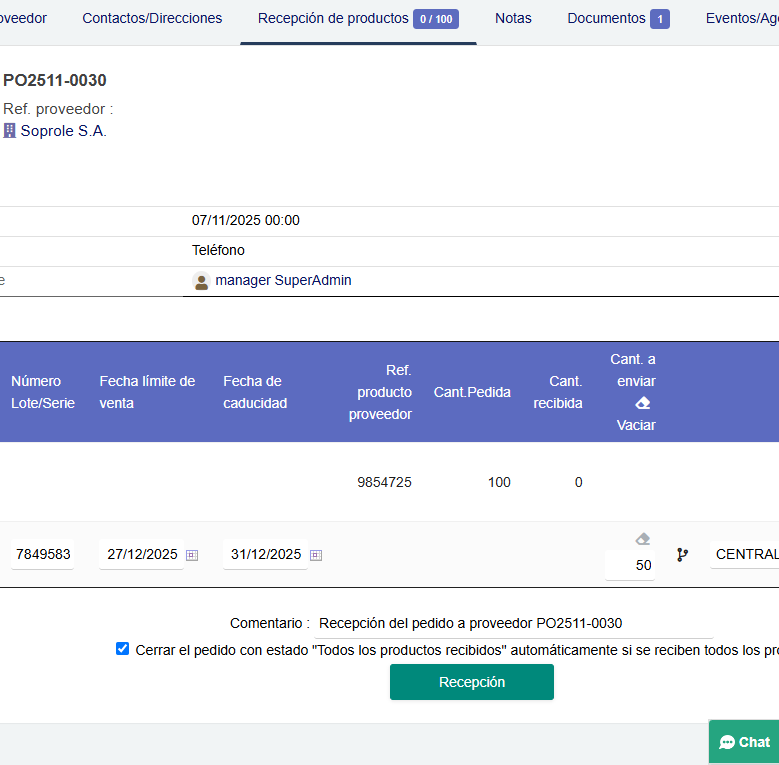Image resolution: width=779 pixels, height=765 pixels.
Task: Open the Soprole S.A. supplier link
Action: point(63,131)
